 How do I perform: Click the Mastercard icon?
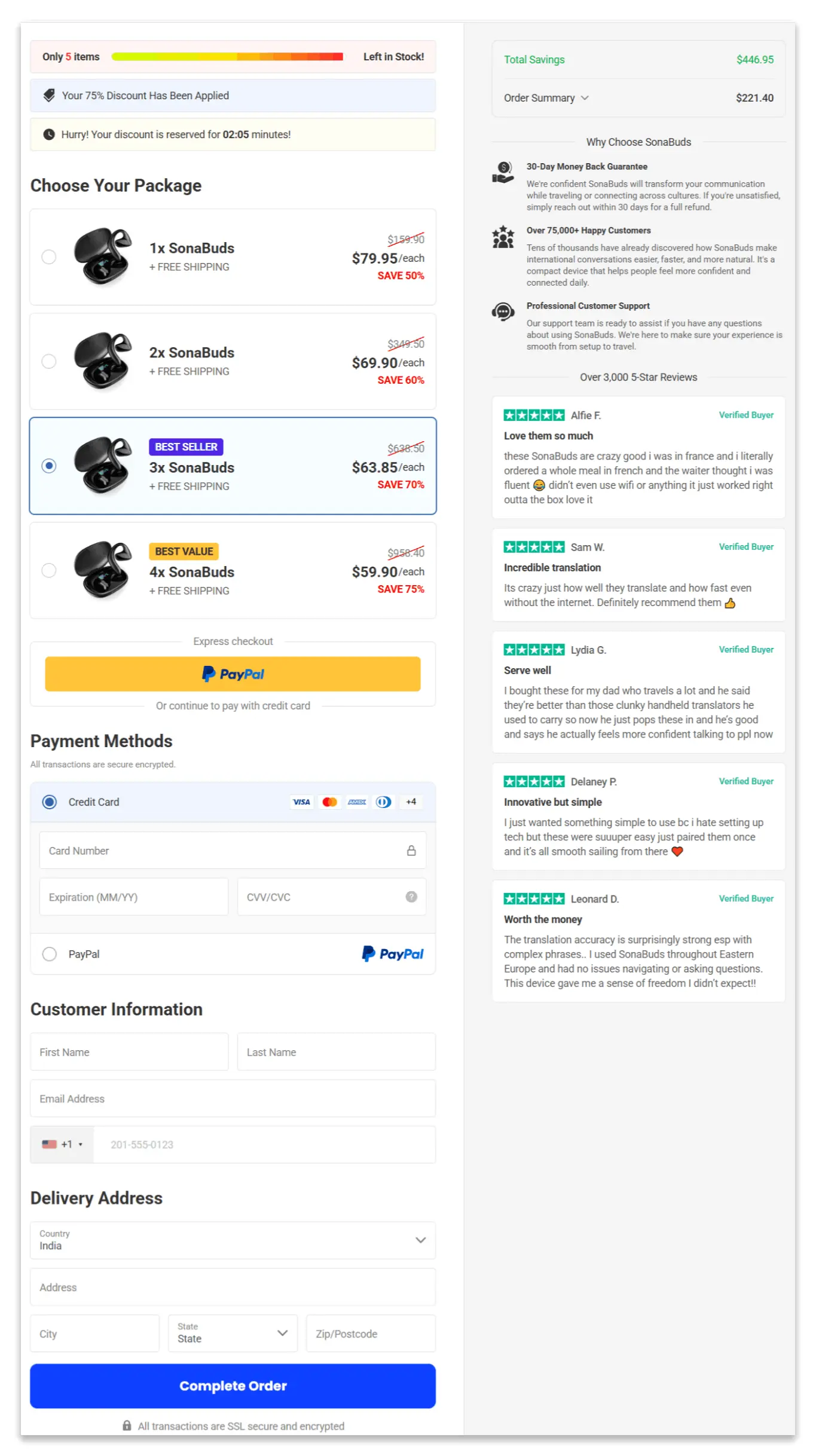(329, 802)
